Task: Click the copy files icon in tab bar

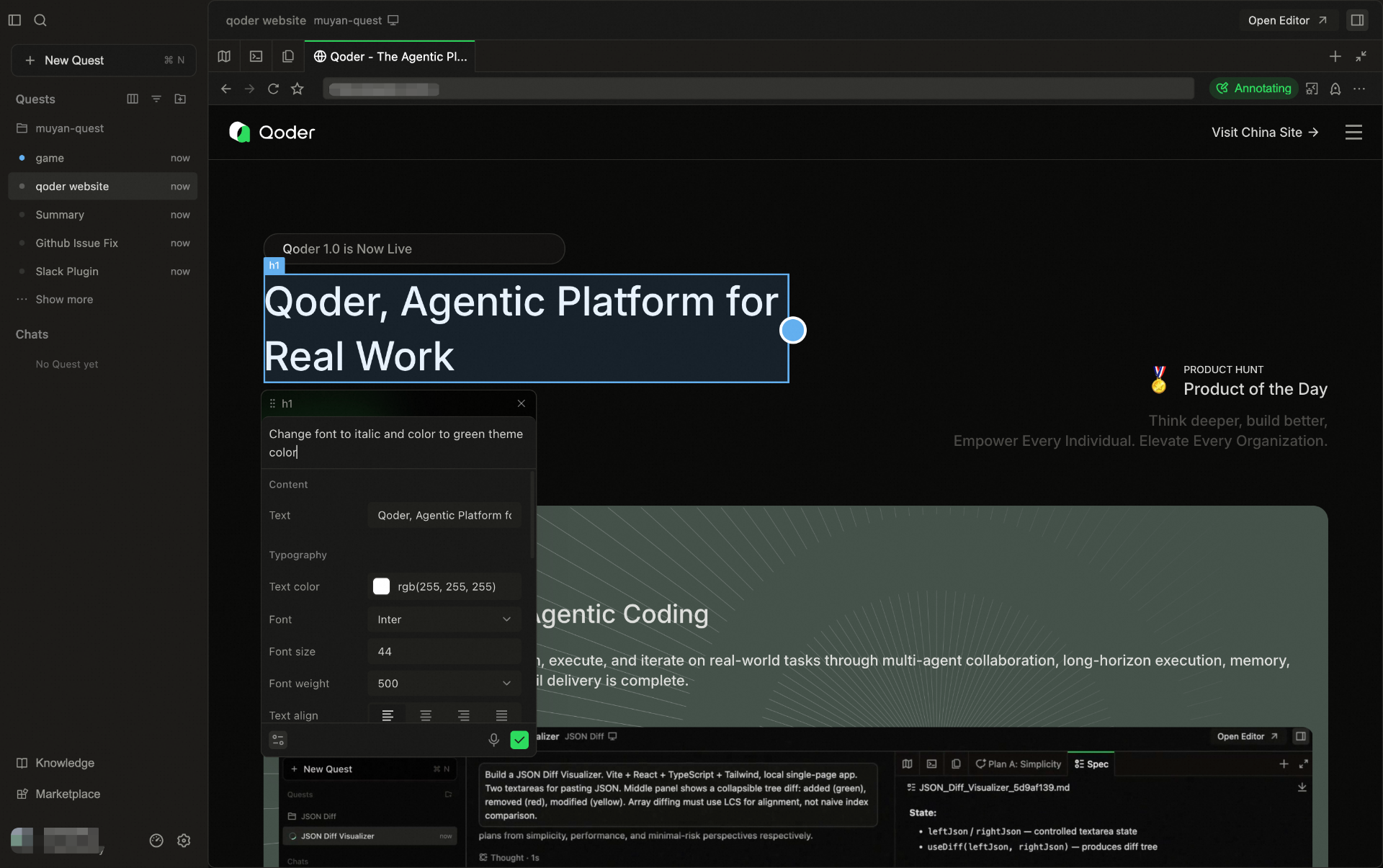Action: coord(287,56)
